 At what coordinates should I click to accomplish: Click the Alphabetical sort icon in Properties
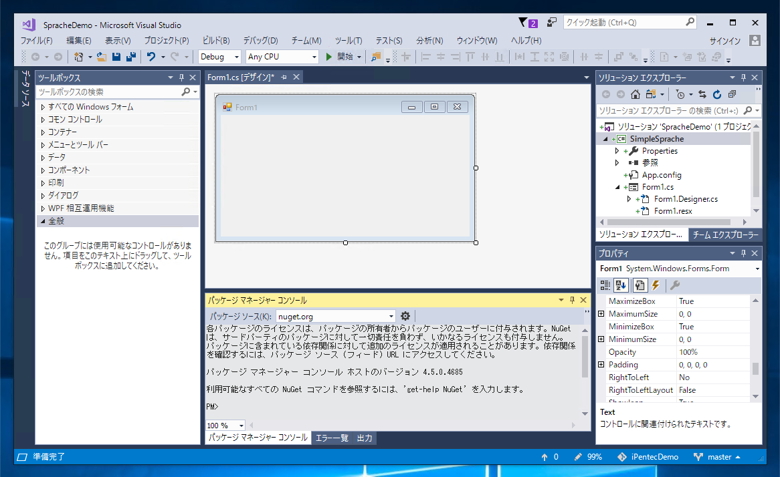[x=621, y=285]
